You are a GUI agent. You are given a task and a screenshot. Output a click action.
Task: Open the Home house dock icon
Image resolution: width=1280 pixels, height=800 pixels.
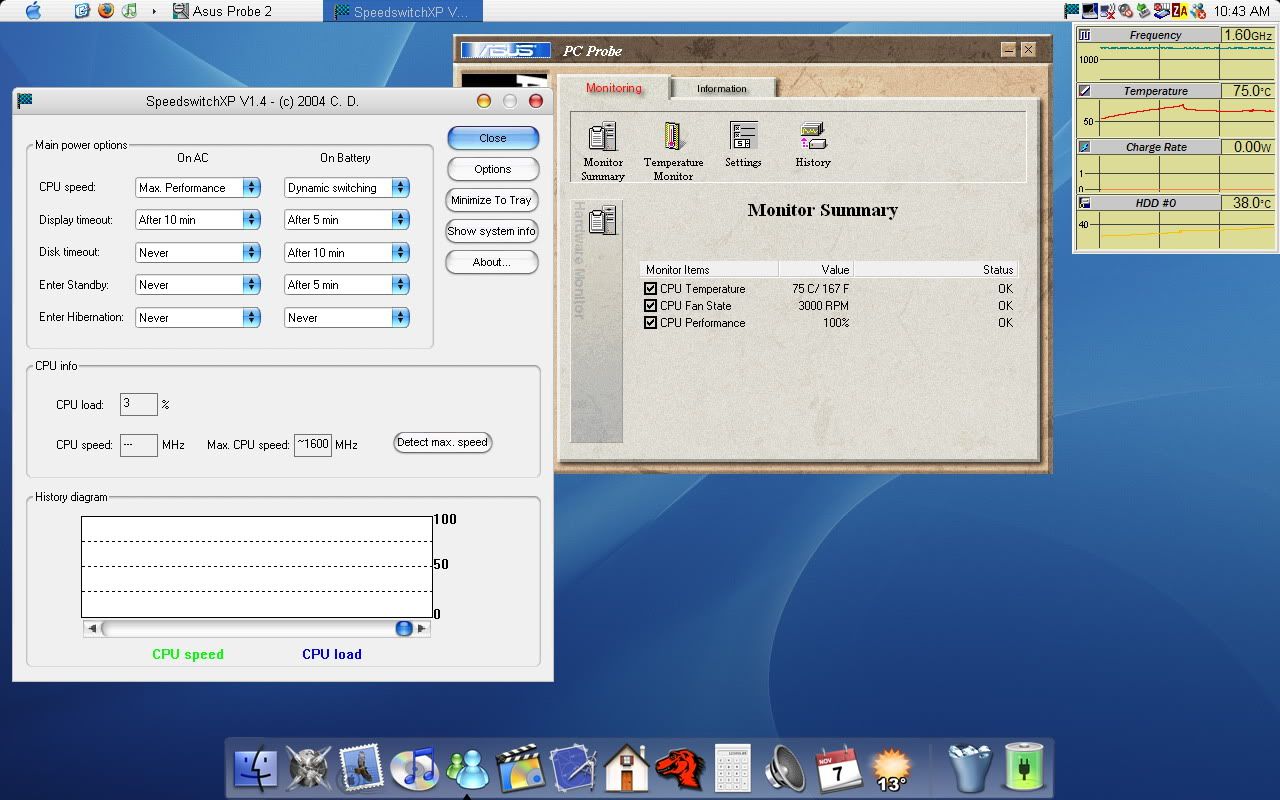click(627, 768)
